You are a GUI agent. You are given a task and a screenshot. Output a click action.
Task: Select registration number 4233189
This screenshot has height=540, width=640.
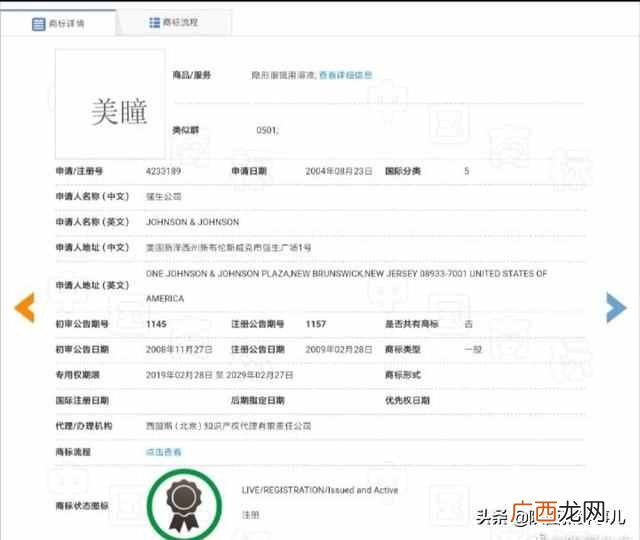pyautogui.click(x=163, y=171)
